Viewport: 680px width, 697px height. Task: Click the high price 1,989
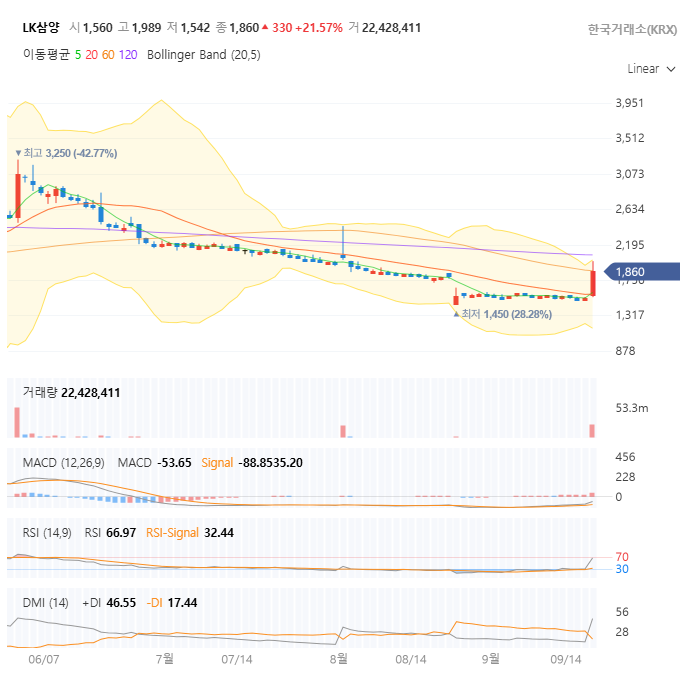click(x=147, y=28)
